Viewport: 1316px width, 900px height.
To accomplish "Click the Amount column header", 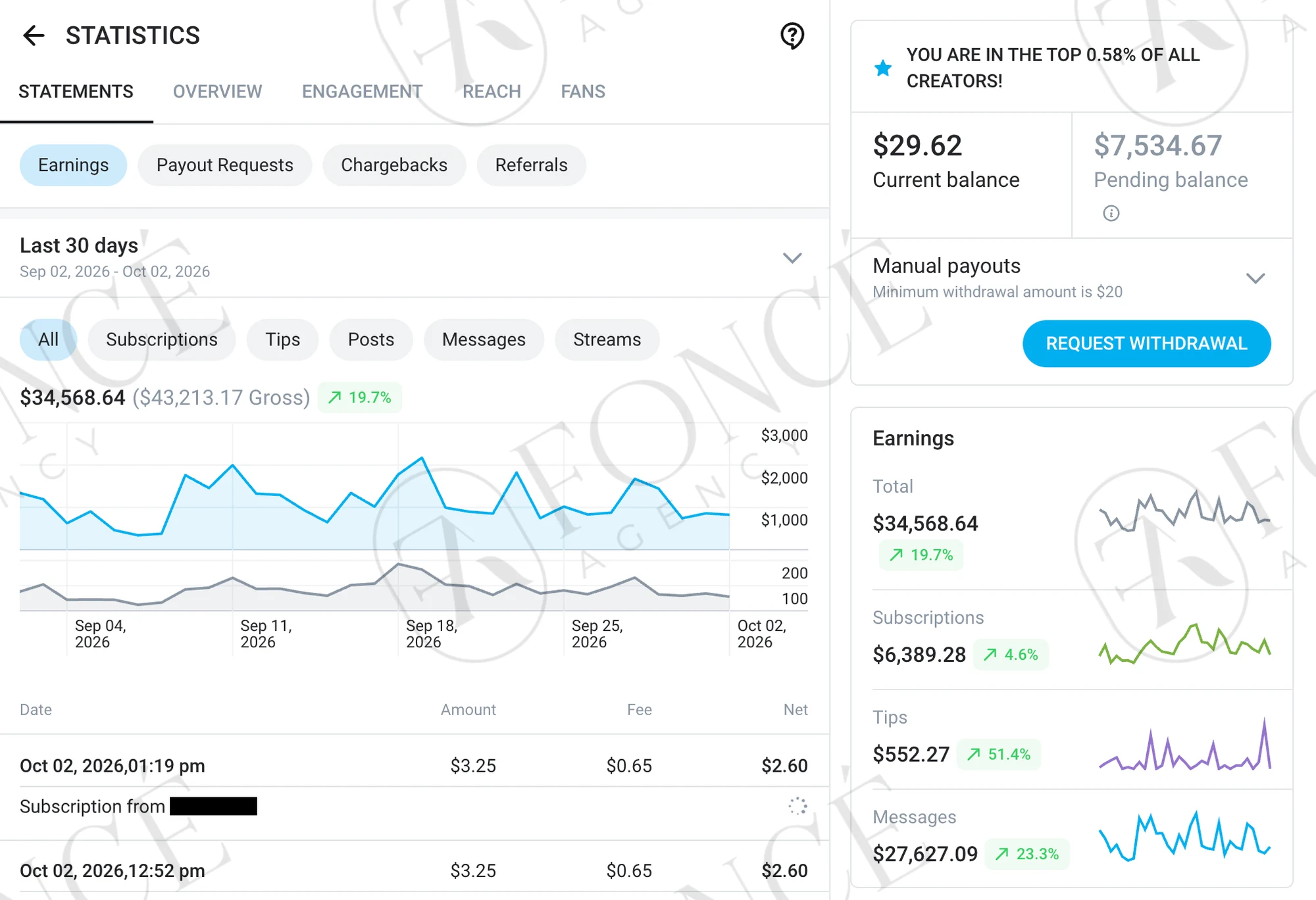I will point(468,710).
